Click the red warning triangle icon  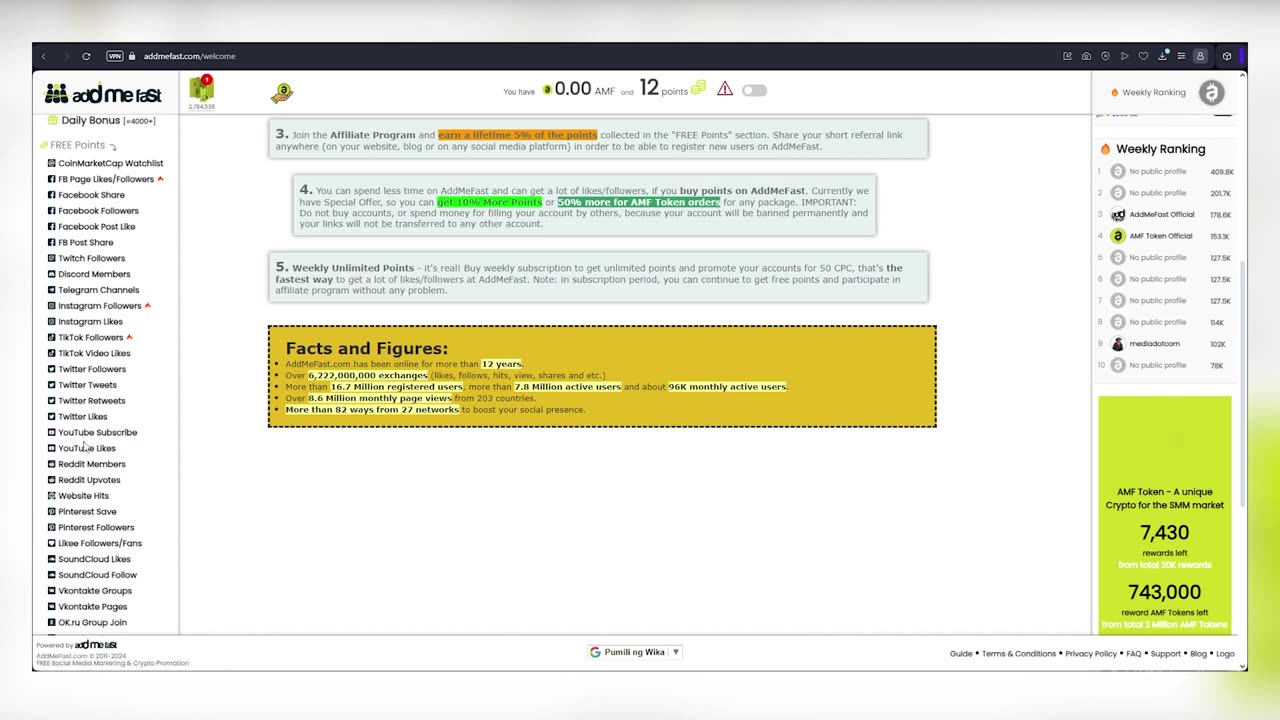point(725,89)
